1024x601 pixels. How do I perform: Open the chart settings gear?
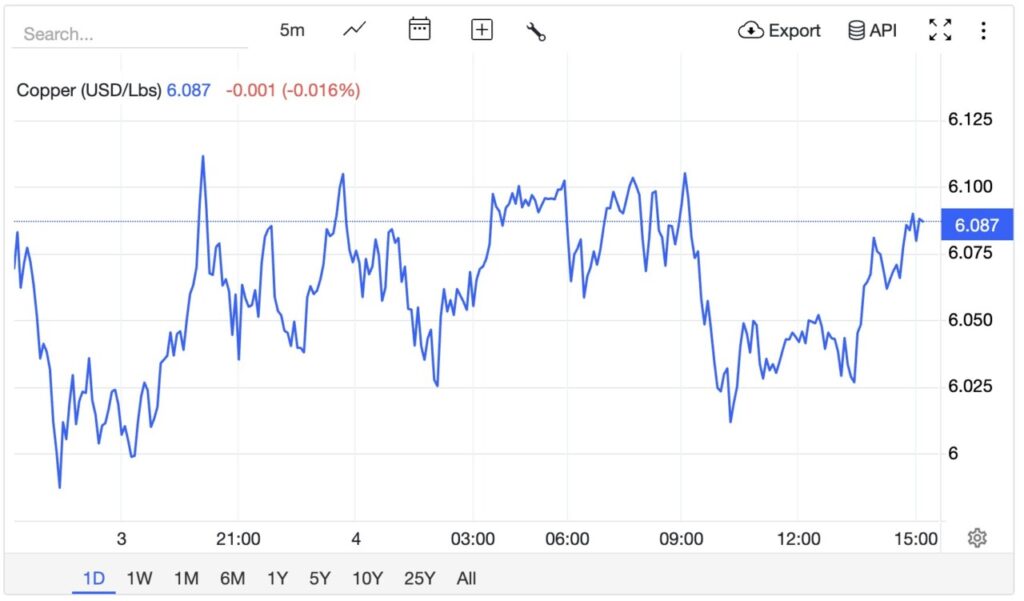click(x=977, y=538)
